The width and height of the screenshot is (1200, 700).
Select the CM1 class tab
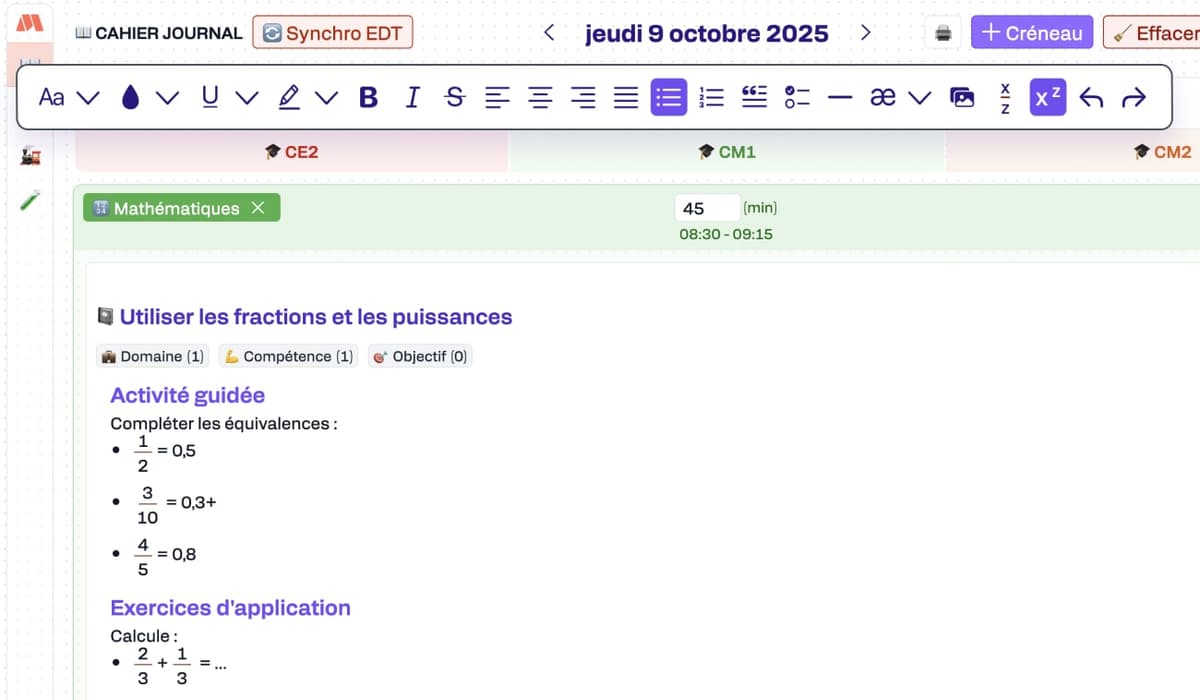pos(727,152)
